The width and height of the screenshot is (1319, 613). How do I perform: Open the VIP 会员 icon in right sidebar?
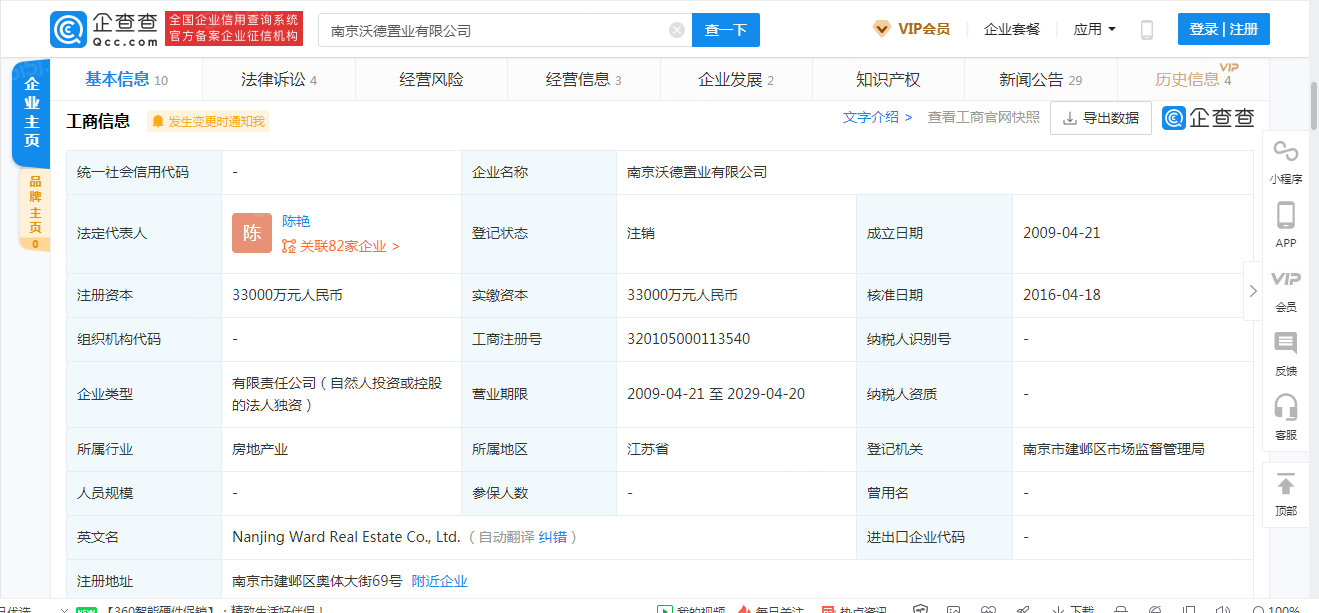[1286, 287]
